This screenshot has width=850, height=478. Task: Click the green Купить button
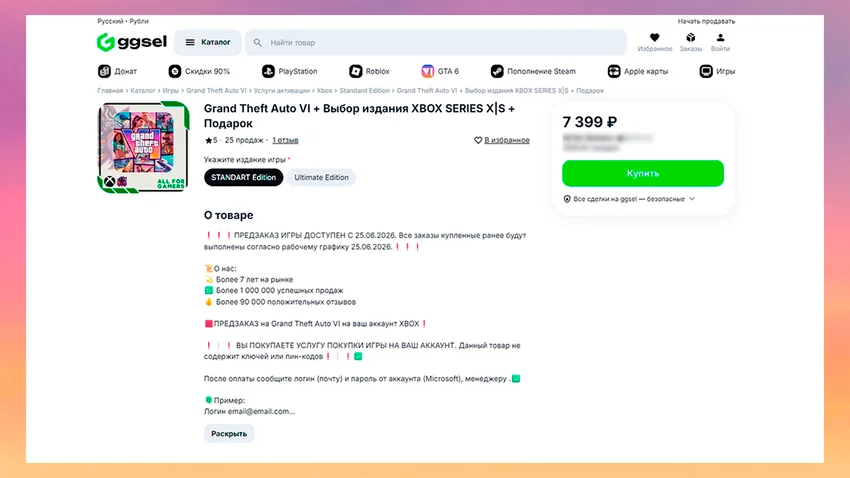click(642, 173)
